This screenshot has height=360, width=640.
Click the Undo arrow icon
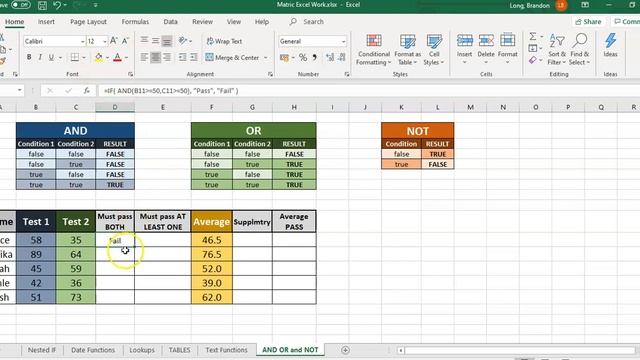pyautogui.click(x=57, y=5)
